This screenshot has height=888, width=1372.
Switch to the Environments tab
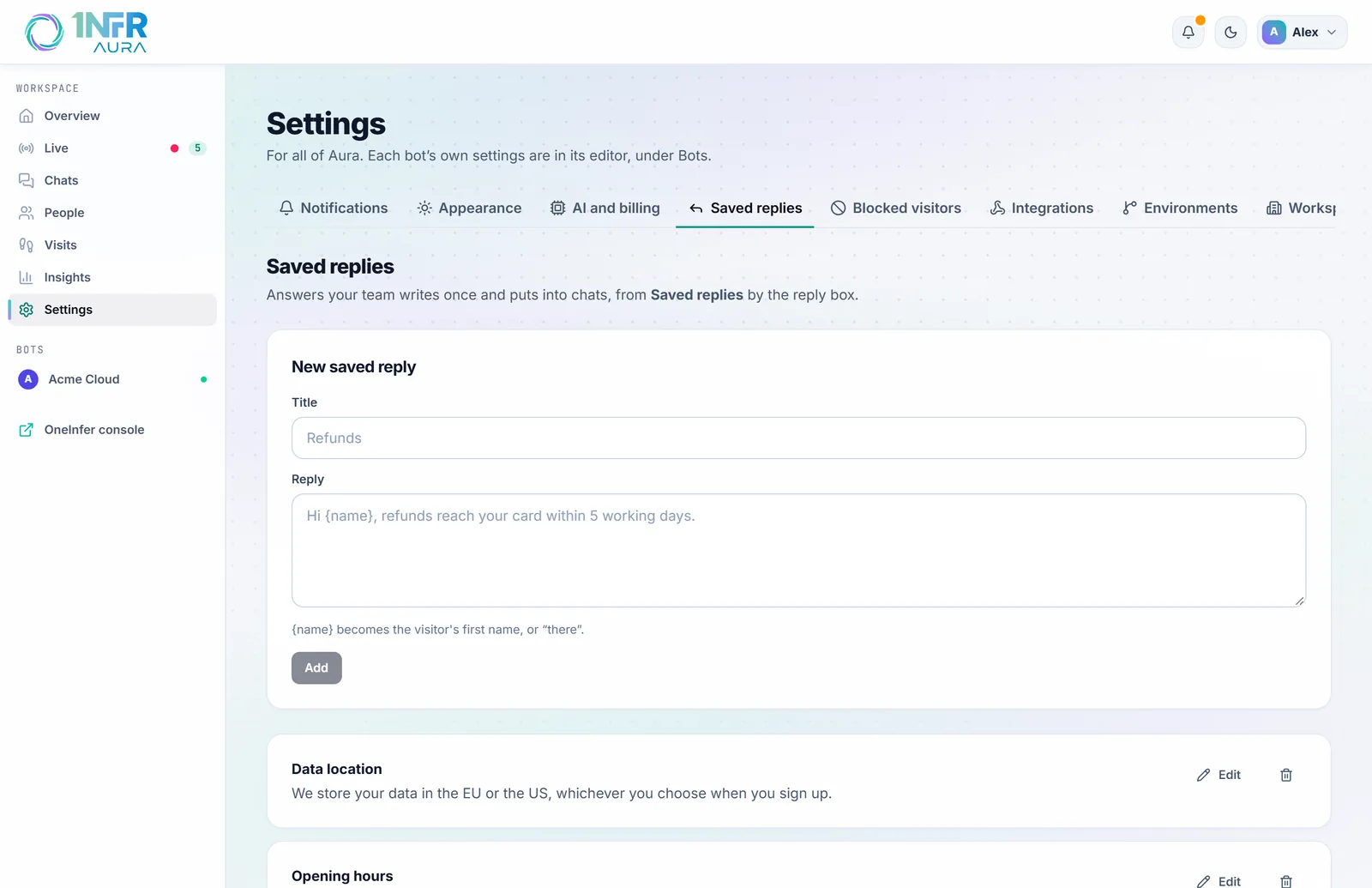coord(1180,208)
